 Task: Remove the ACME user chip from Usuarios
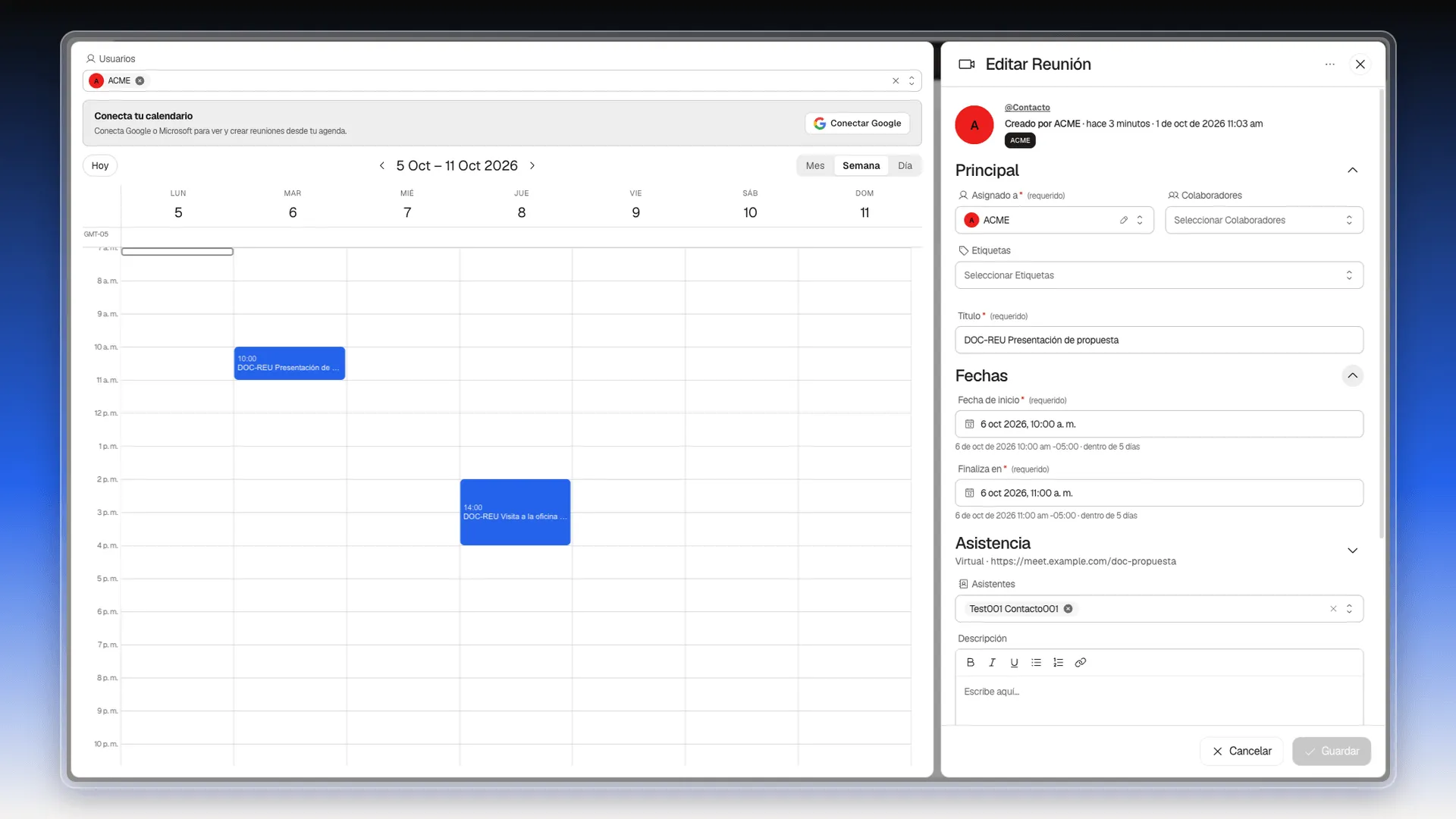tap(140, 80)
